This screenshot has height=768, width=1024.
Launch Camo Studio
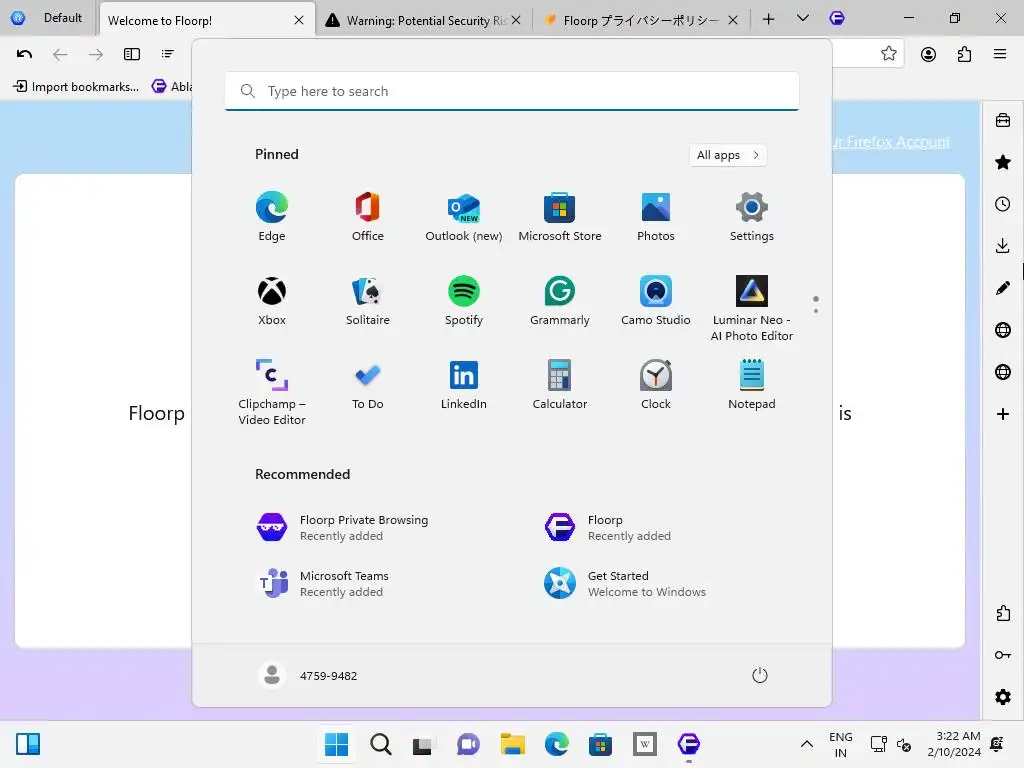(x=656, y=300)
